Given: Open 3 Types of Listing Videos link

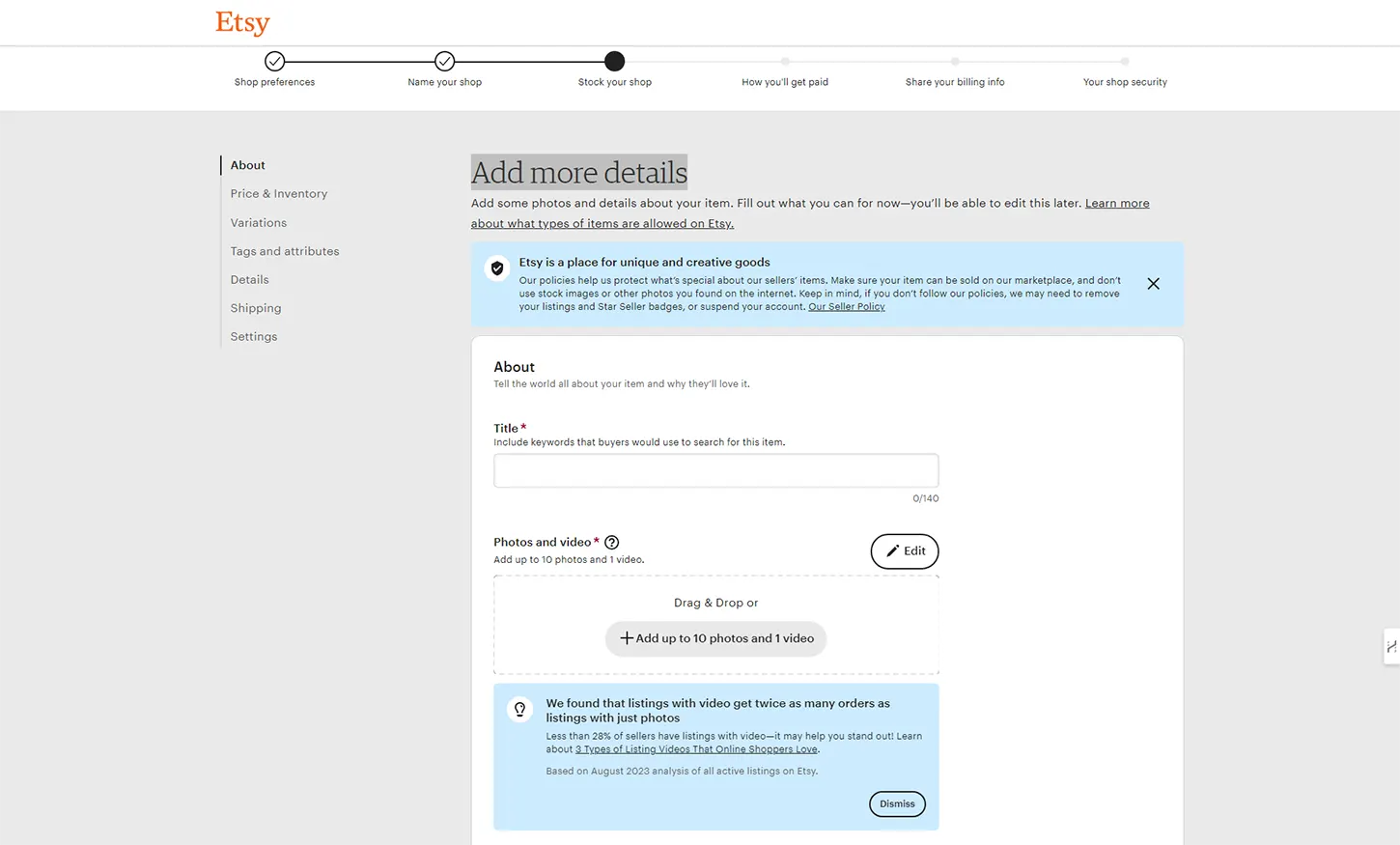Looking at the screenshot, I should coord(696,749).
